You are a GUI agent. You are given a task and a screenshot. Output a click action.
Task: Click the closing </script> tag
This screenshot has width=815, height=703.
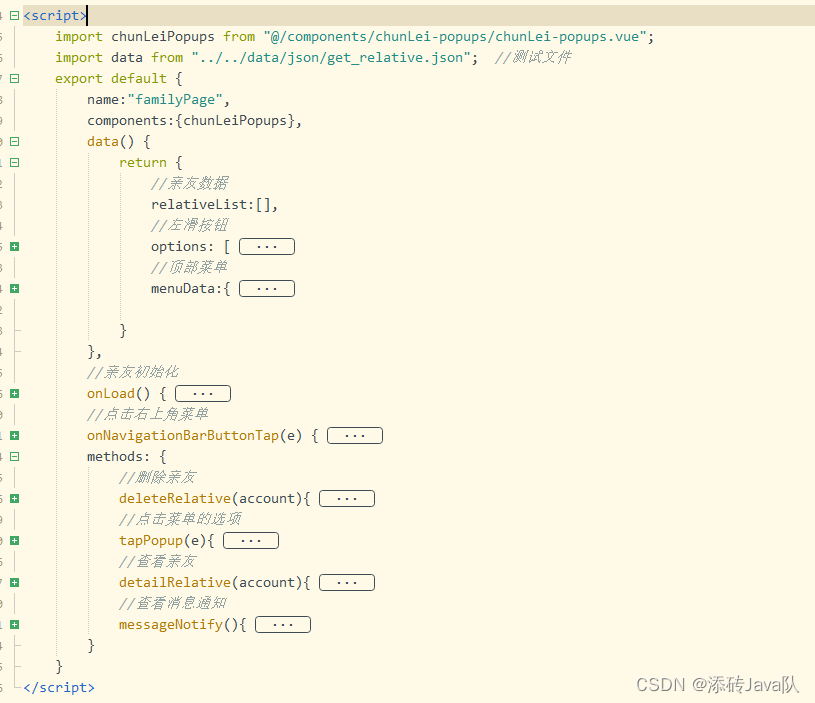(59, 687)
